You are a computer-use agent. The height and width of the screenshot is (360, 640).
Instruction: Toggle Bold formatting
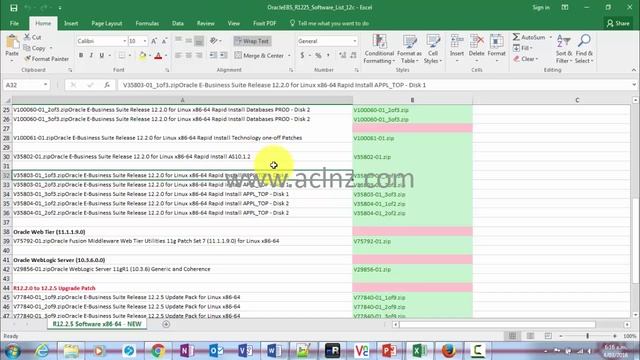(x=81, y=55)
